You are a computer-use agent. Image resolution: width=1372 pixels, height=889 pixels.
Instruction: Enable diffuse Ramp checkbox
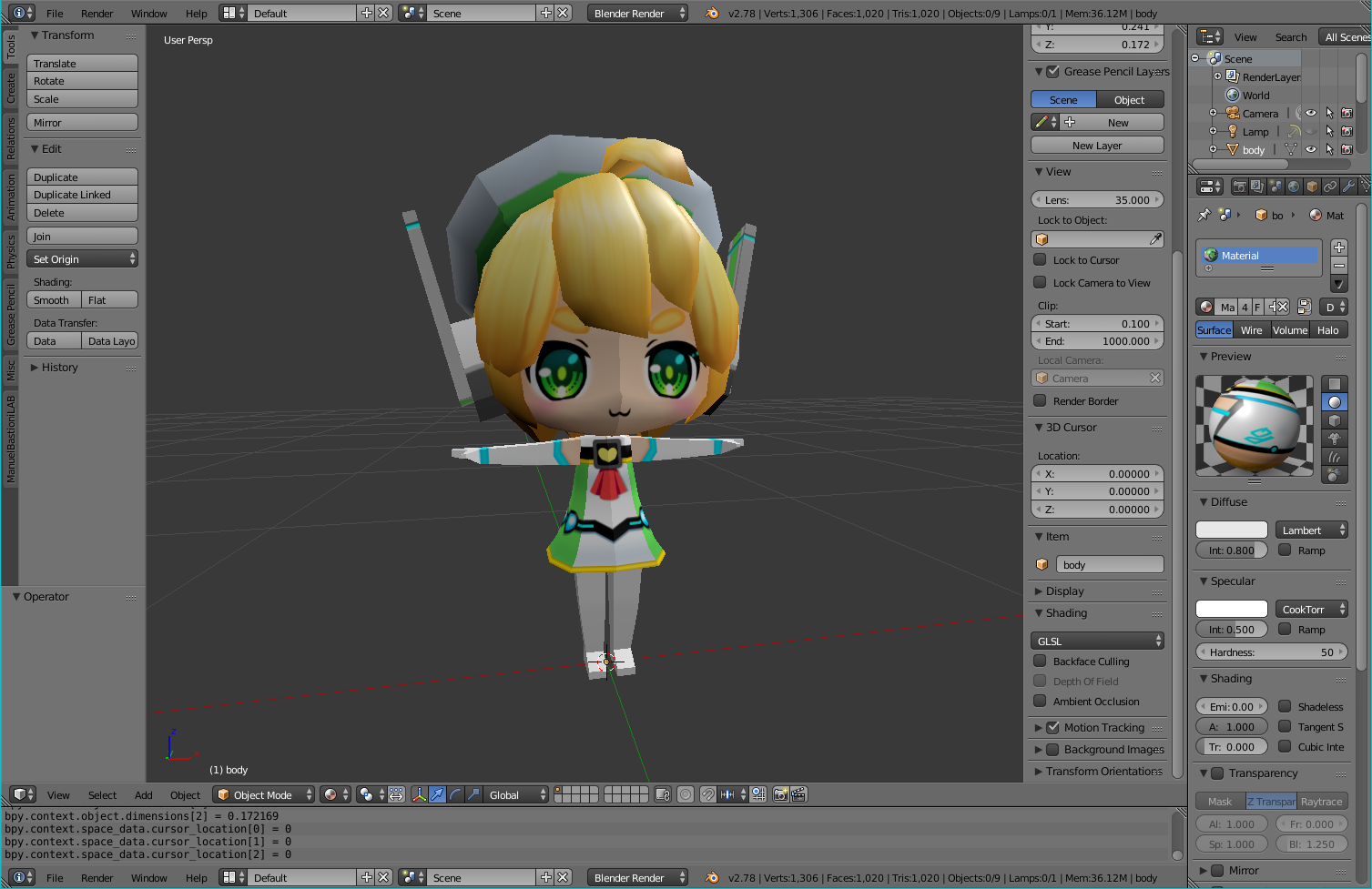click(1285, 550)
